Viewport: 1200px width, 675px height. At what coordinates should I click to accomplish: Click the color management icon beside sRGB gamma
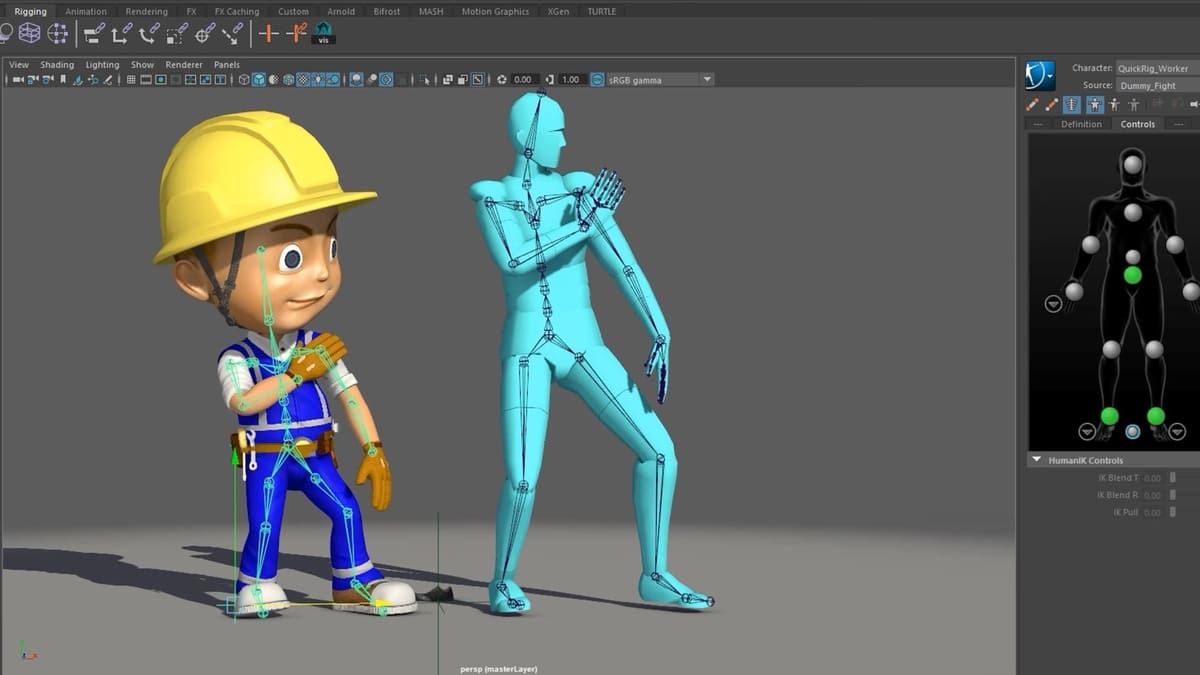point(597,80)
